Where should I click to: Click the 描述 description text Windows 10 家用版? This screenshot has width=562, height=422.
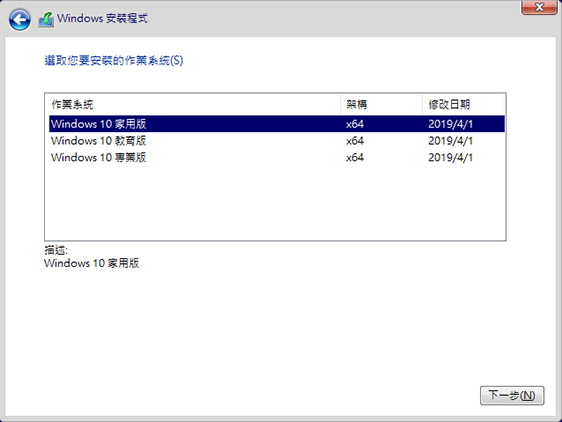91,263
